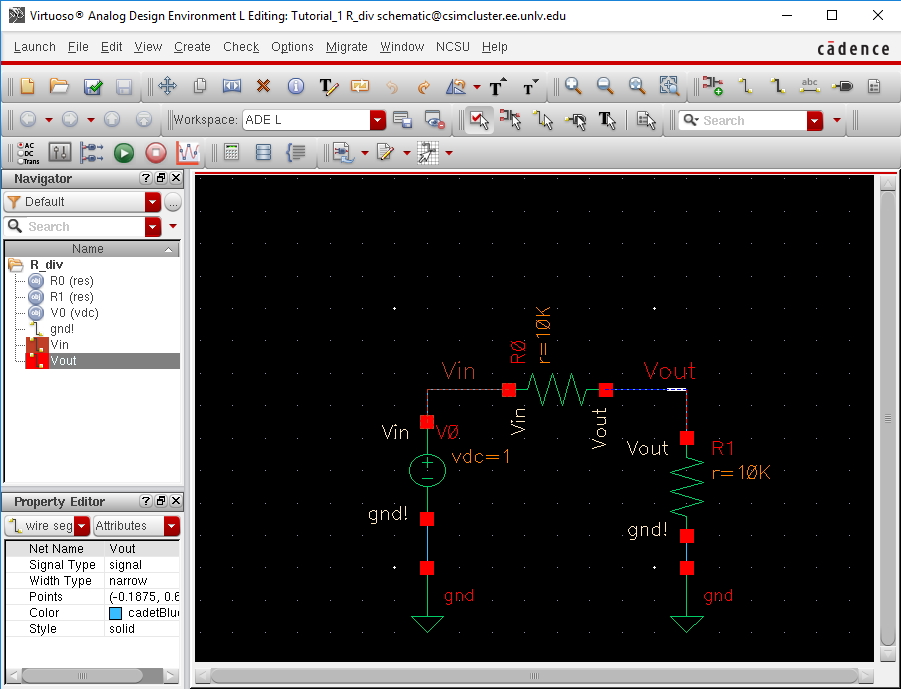Screen dimensions: 901x689
Task: Click the Delete X icon in toolbar
Action: click(x=264, y=87)
